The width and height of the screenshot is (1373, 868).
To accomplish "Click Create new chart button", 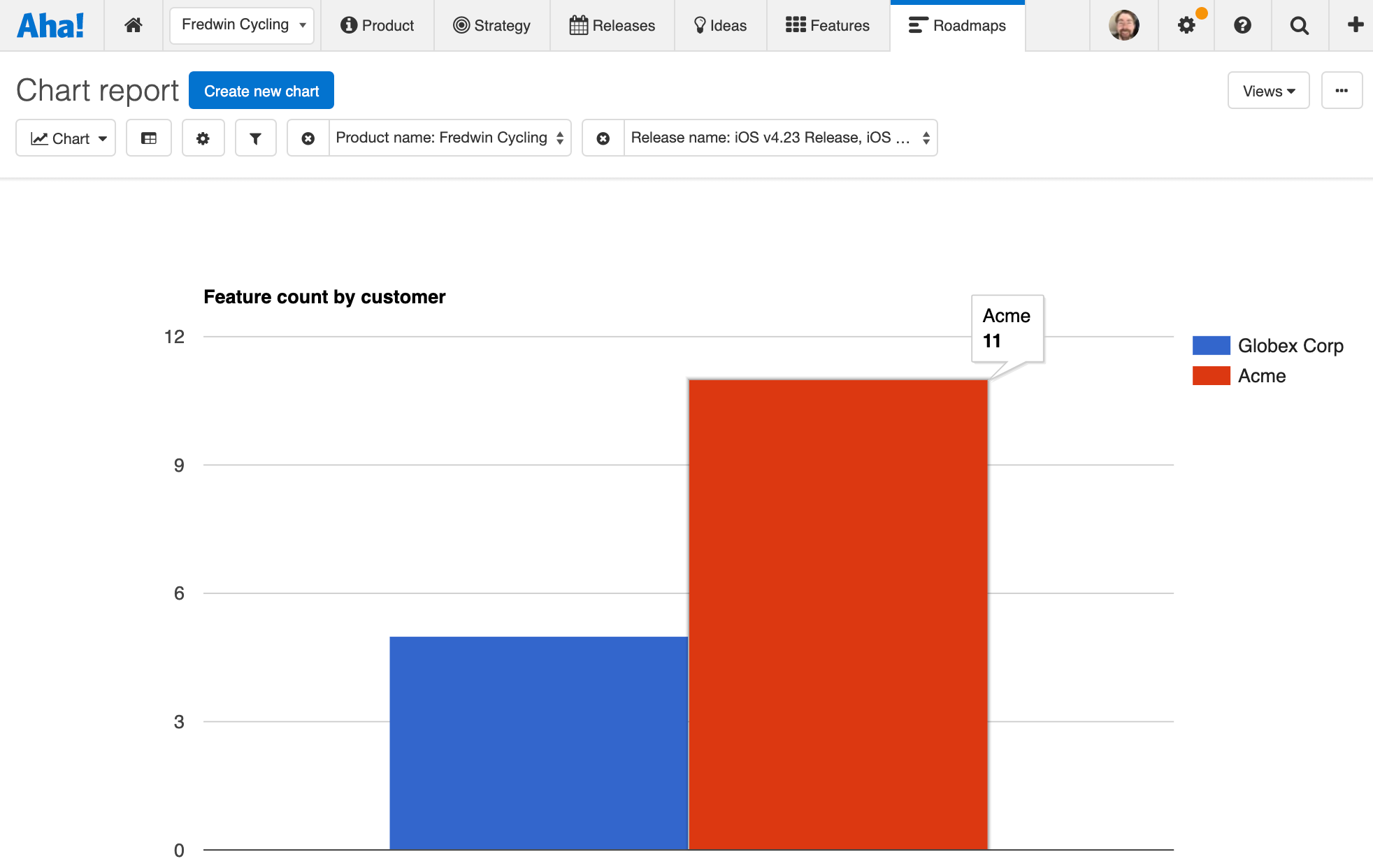I will (x=261, y=91).
